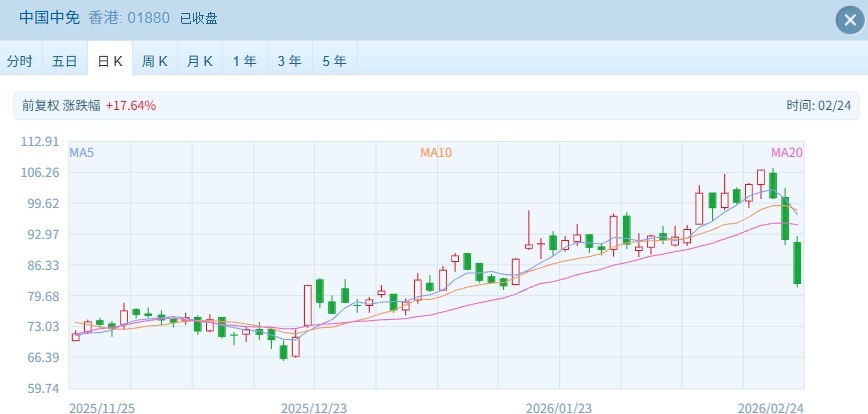Select the first red candlestick on 11/25
The image size is (868, 414).
[x=76, y=336]
